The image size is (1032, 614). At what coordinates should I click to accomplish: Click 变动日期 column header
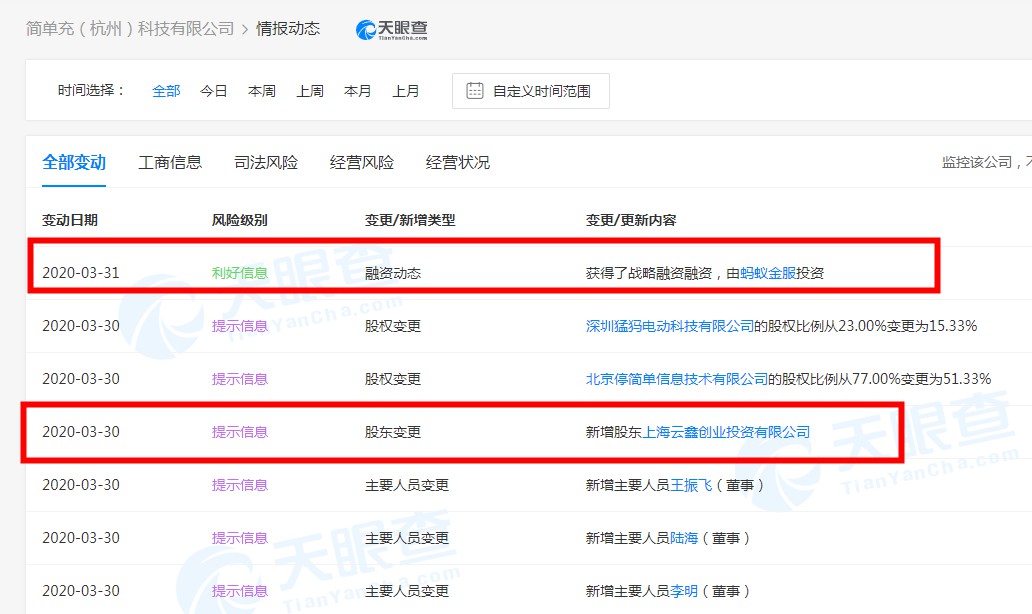[70, 220]
